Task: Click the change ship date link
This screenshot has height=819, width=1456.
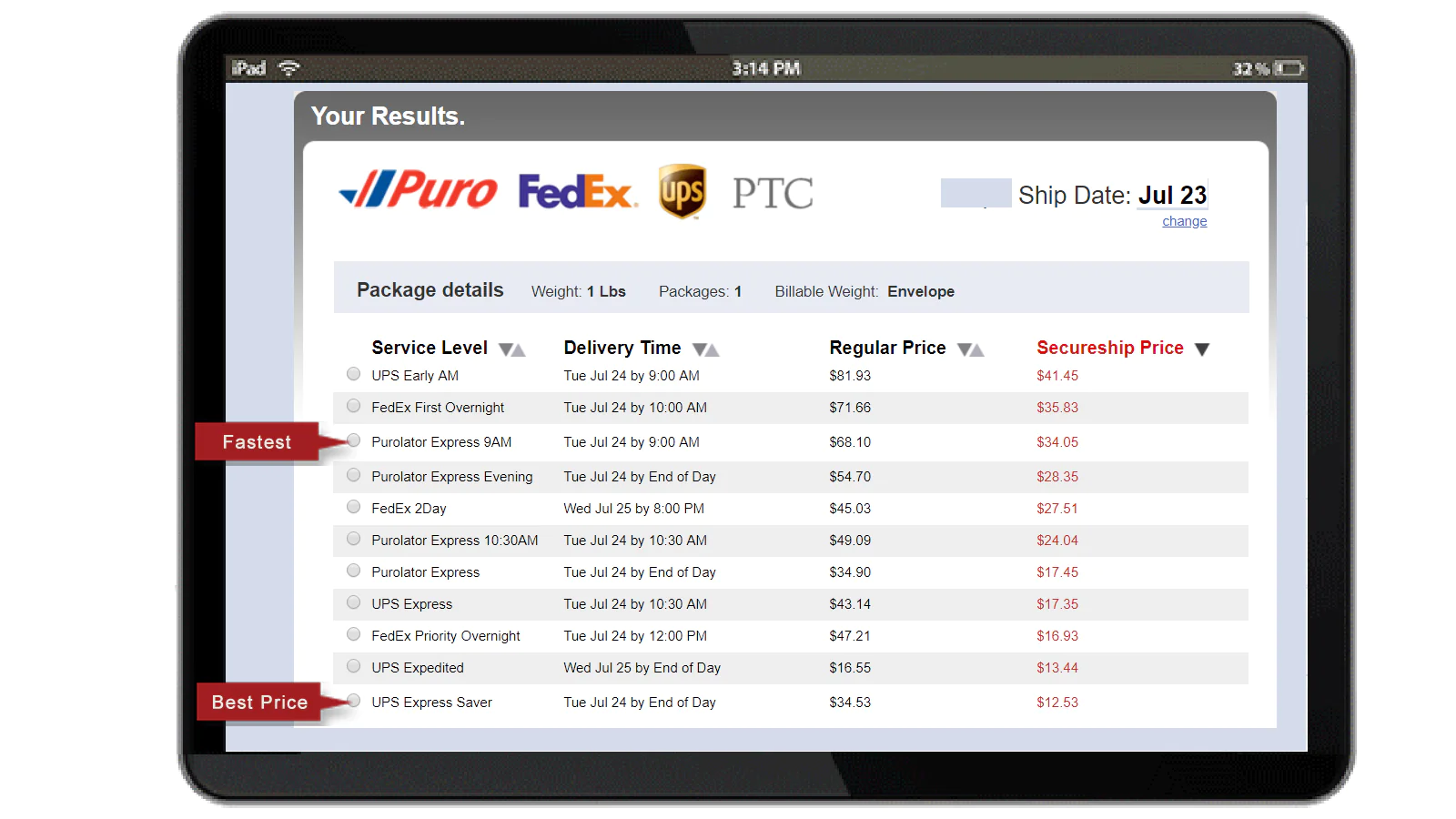Action: (1185, 221)
